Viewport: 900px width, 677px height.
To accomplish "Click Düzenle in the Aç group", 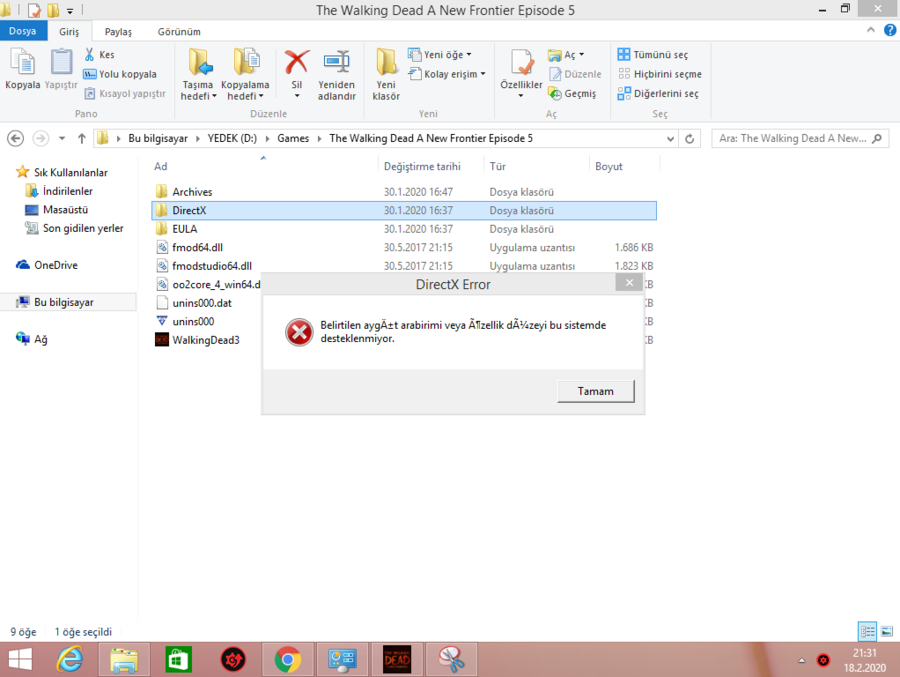I will click(x=575, y=74).
